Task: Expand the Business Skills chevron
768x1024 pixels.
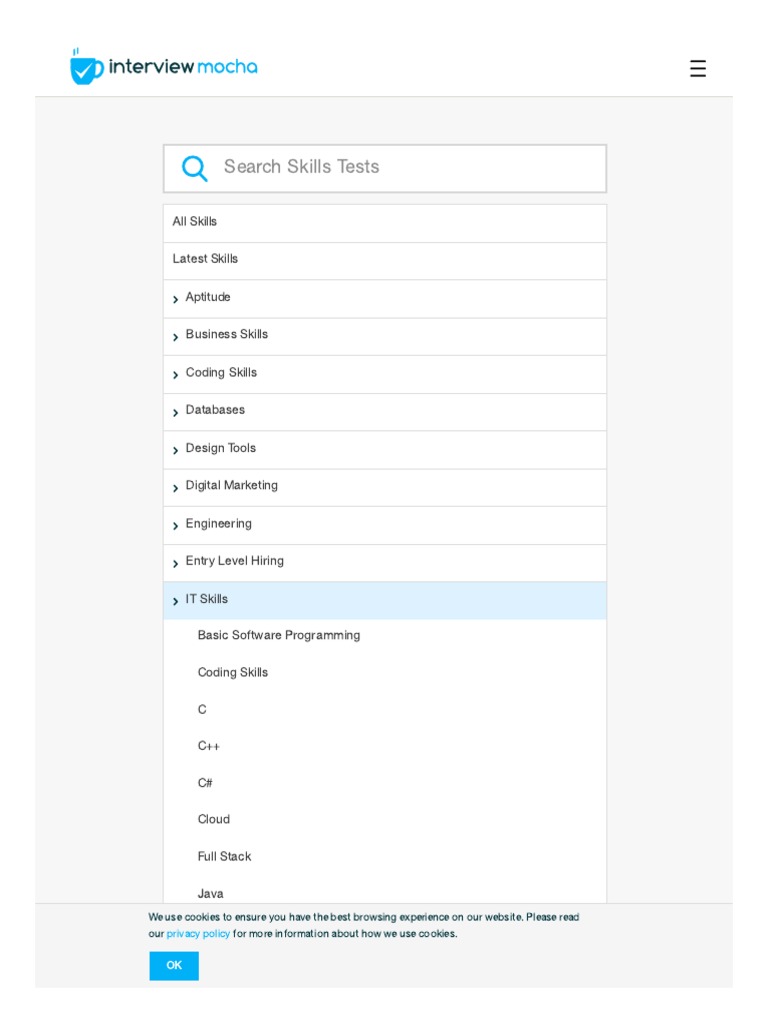Action: pyautogui.click(x=175, y=337)
